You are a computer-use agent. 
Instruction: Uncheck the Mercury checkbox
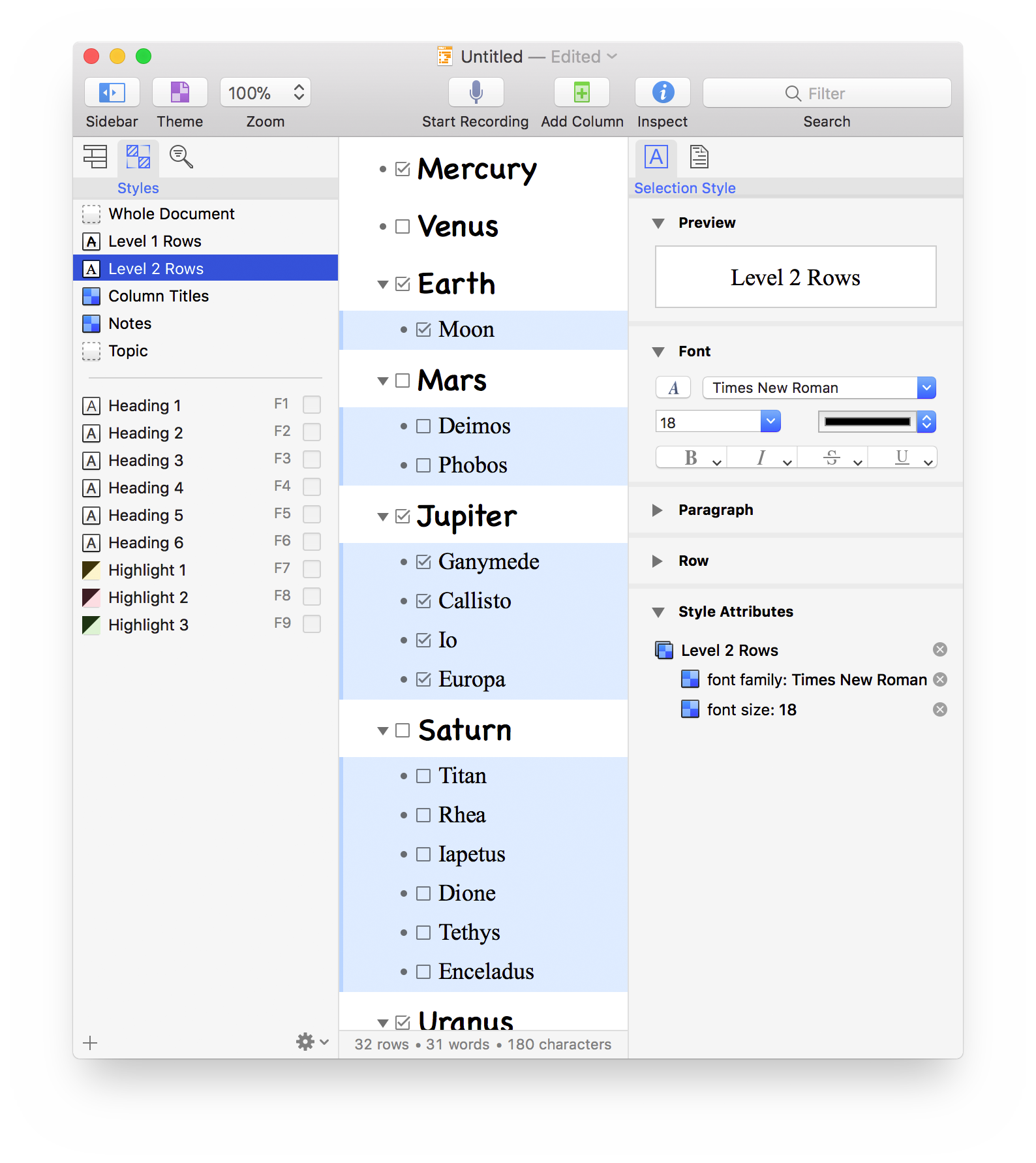click(x=403, y=169)
